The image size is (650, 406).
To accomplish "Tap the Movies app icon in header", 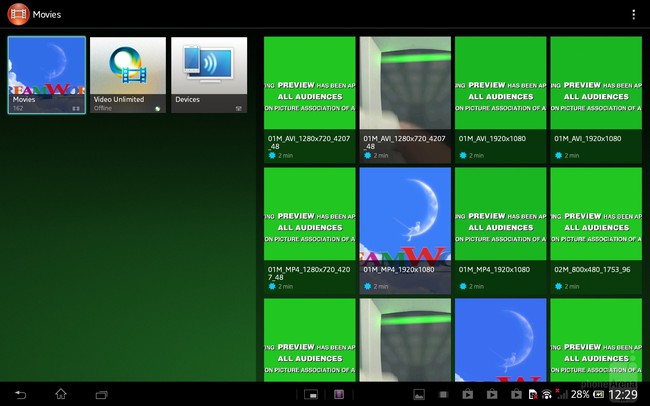I will click(17, 14).
